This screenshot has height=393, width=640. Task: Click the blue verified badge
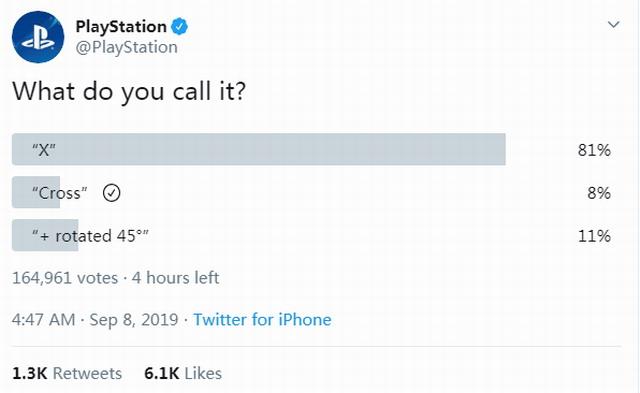tap(179, 27)
